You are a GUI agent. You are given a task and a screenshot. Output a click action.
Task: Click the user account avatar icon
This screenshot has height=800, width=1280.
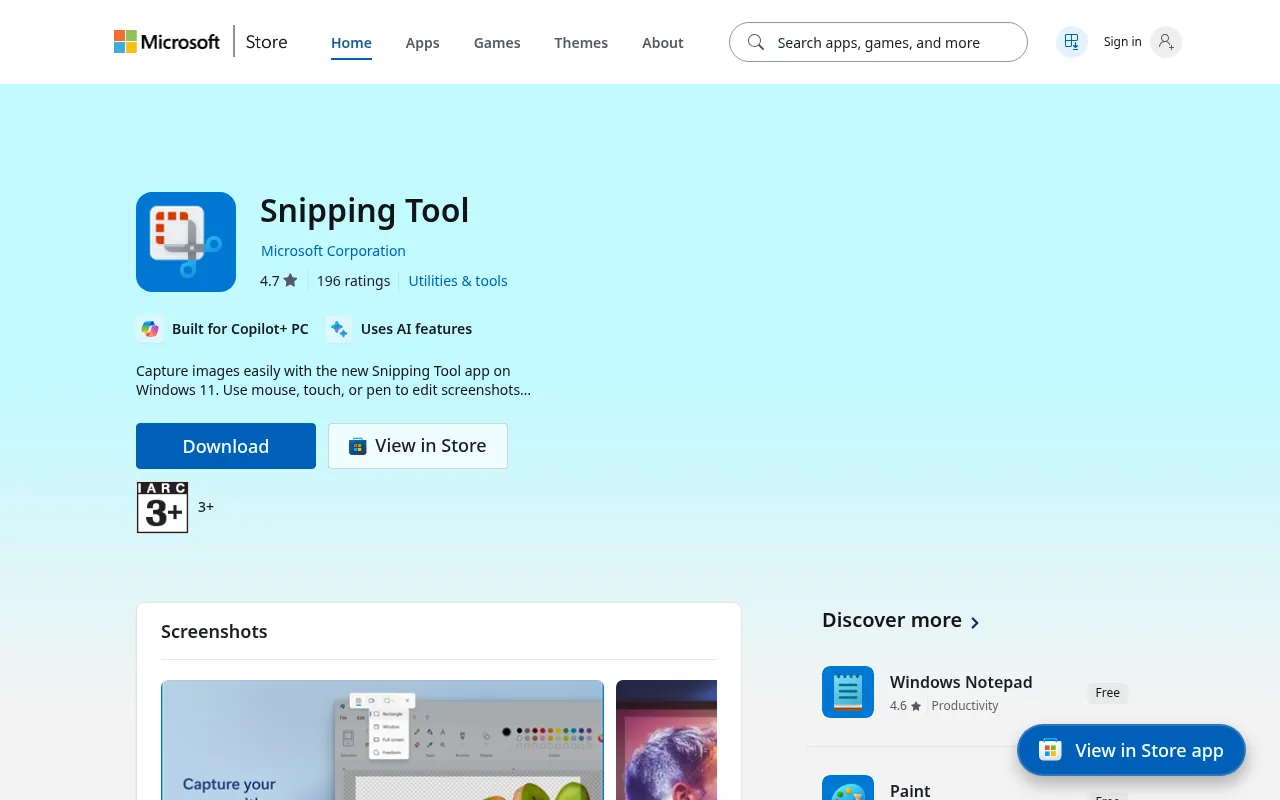tap(1166, 42)
